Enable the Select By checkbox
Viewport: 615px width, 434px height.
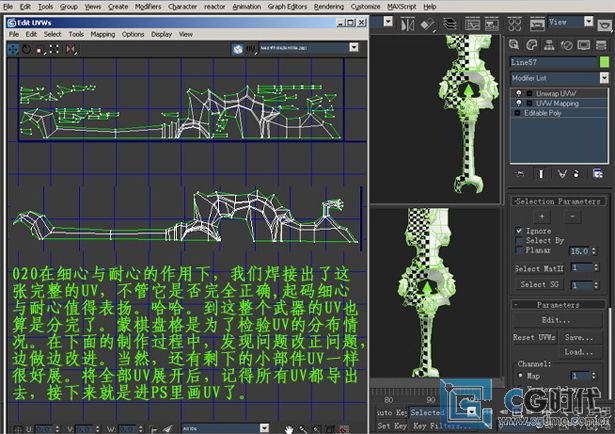[x=519, y=240]
